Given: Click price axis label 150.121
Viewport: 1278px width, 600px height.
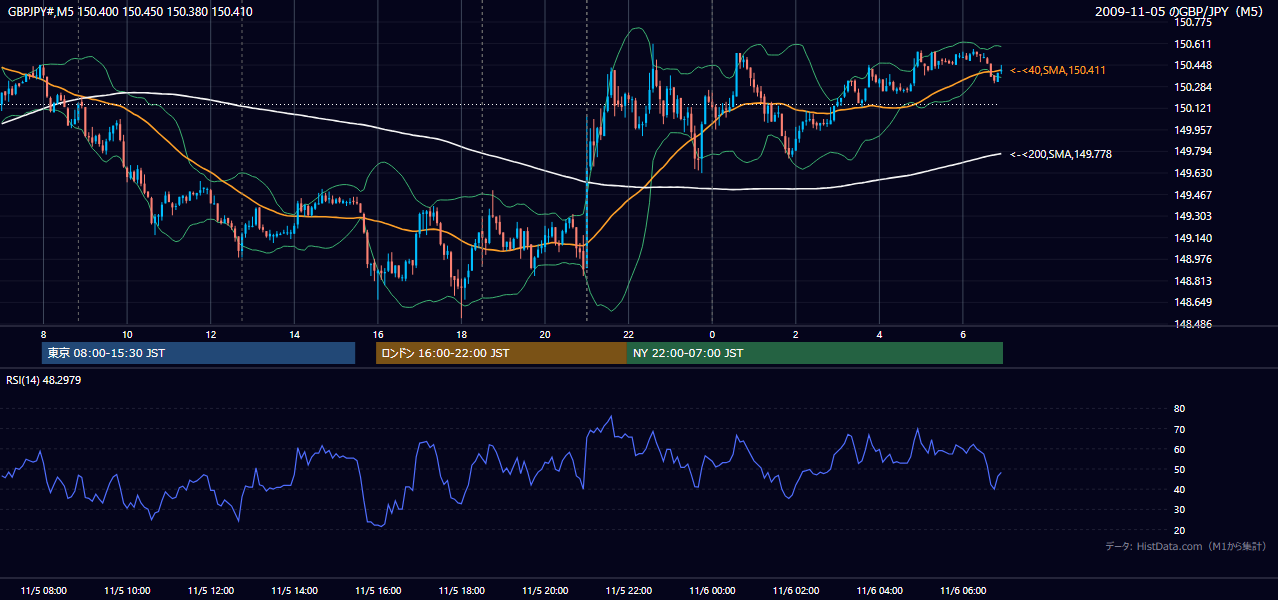Looking at the screenshot, I should point(1192,109).
